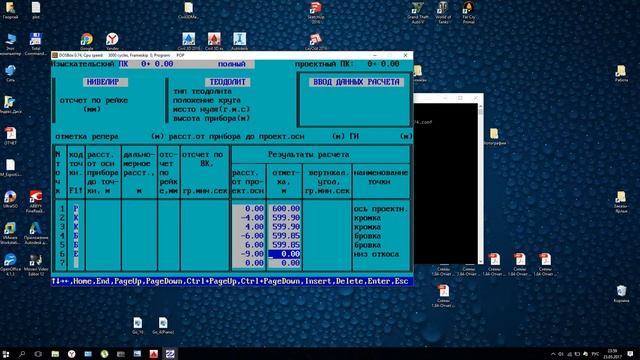640x360 pixels.
Task: Launch World of Tanks shortcut
Action: [x=443, y=12]
